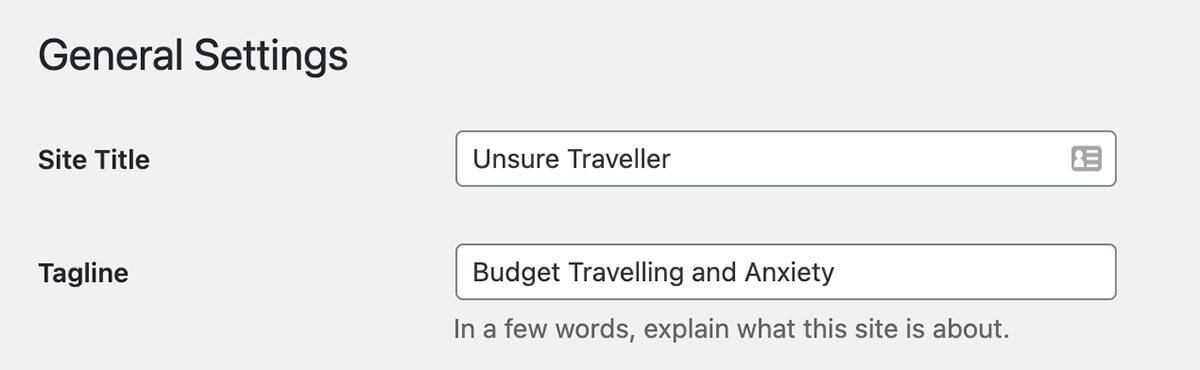Select the General Settings heading

[193, 56]
